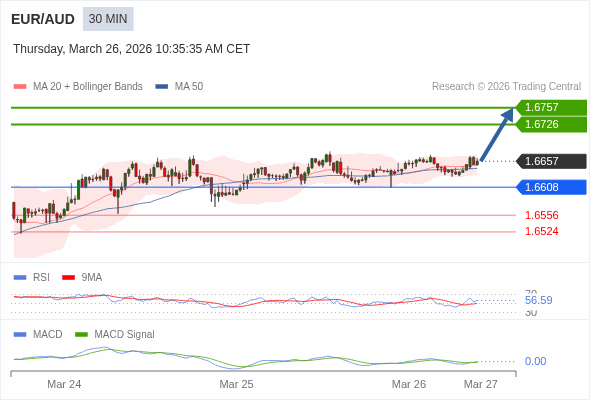Click the 9MA legend label
The image size is (590, 400).
[92, 277]
